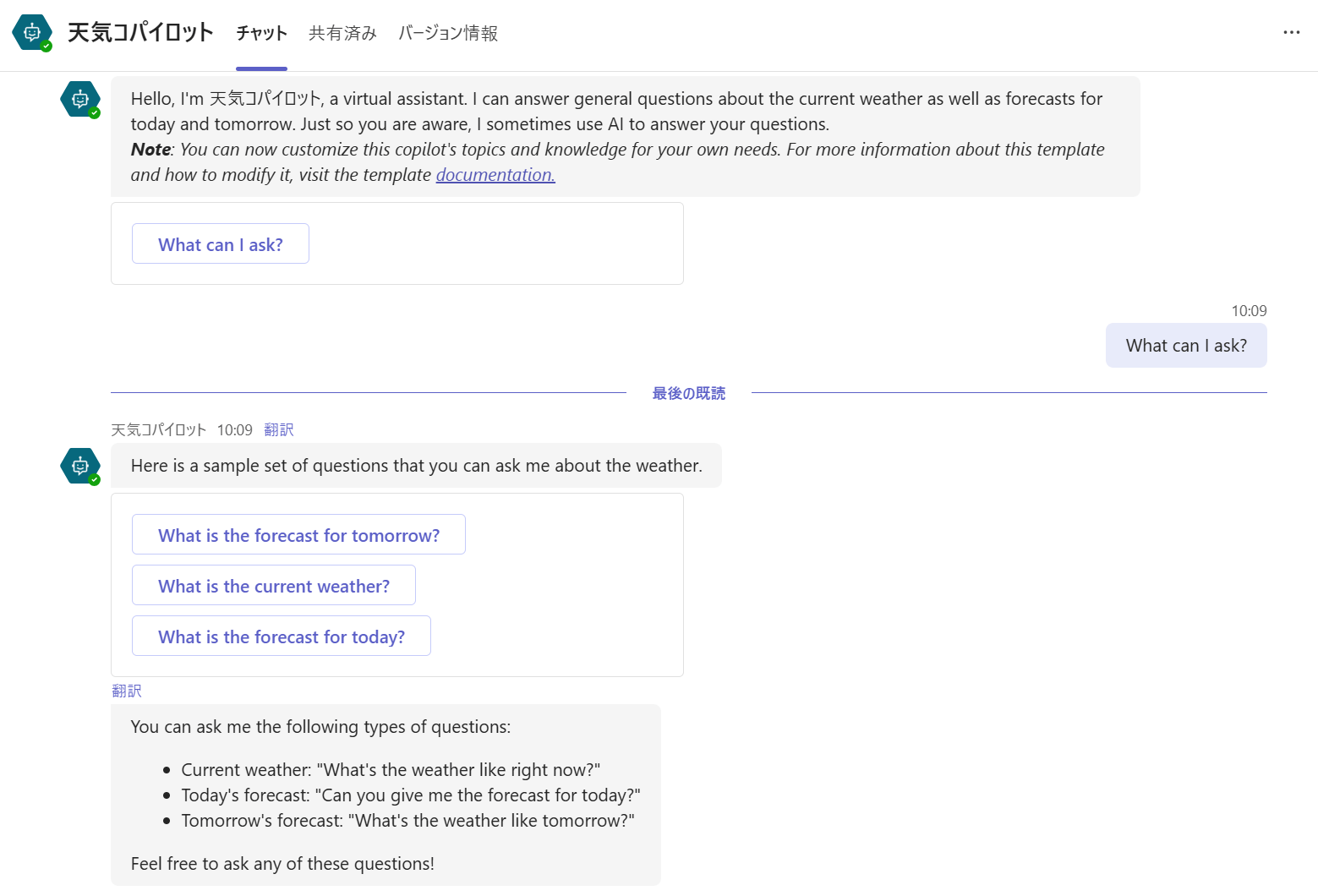Click 翻訳 link below the suggestion card
The height and width of the screenshot is (896, 1318).
coord(127,691)
